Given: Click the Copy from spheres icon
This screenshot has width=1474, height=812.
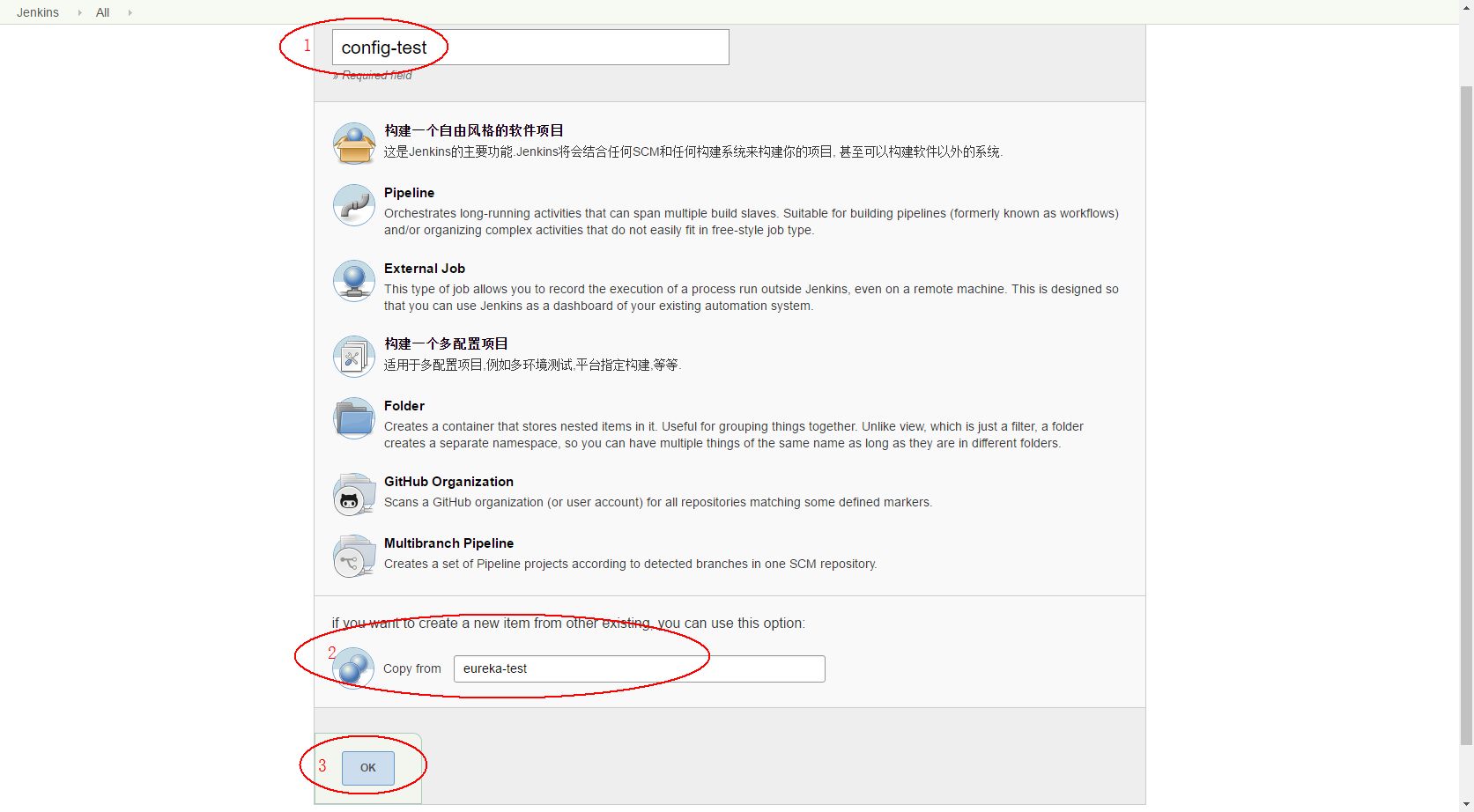Looking at the screenshot, I should (354, 668).
